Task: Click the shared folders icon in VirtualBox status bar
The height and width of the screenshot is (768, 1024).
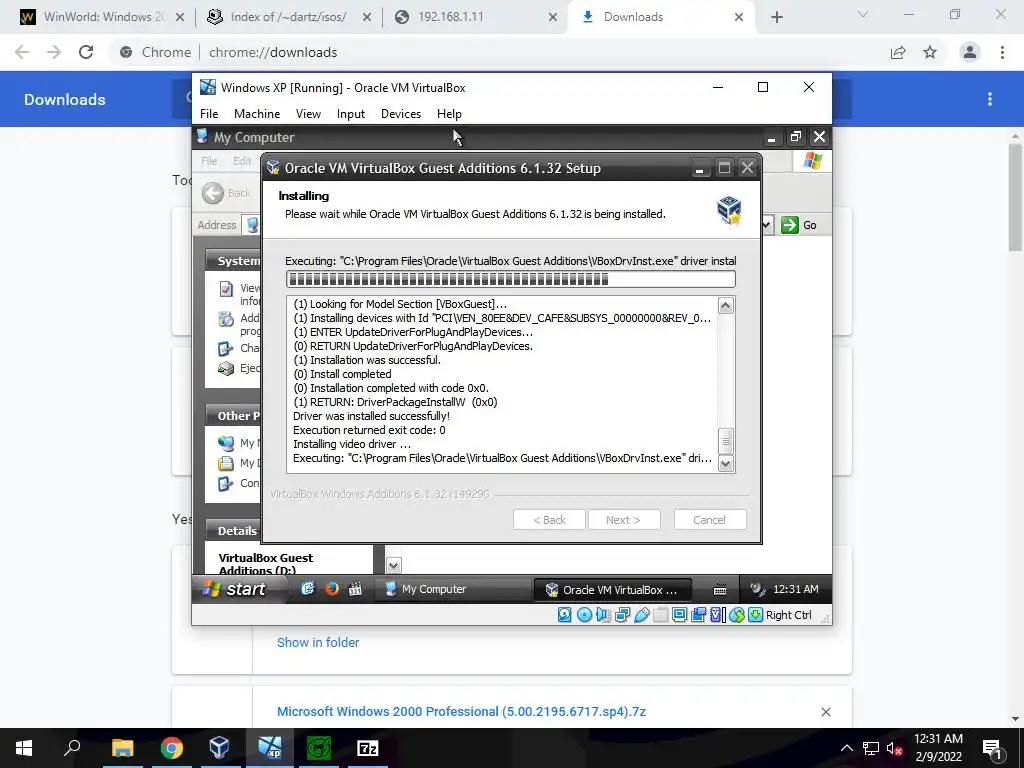Action: (x=660, y=615)
